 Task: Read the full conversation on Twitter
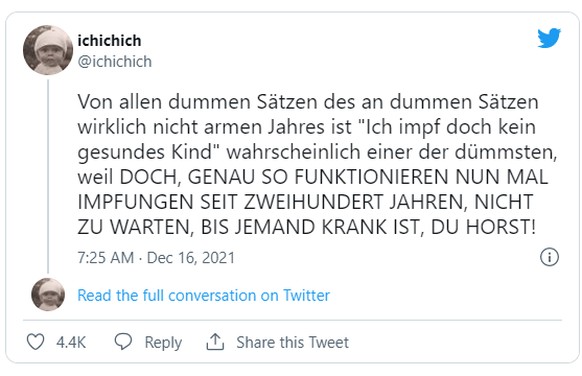tap(203, 295)
